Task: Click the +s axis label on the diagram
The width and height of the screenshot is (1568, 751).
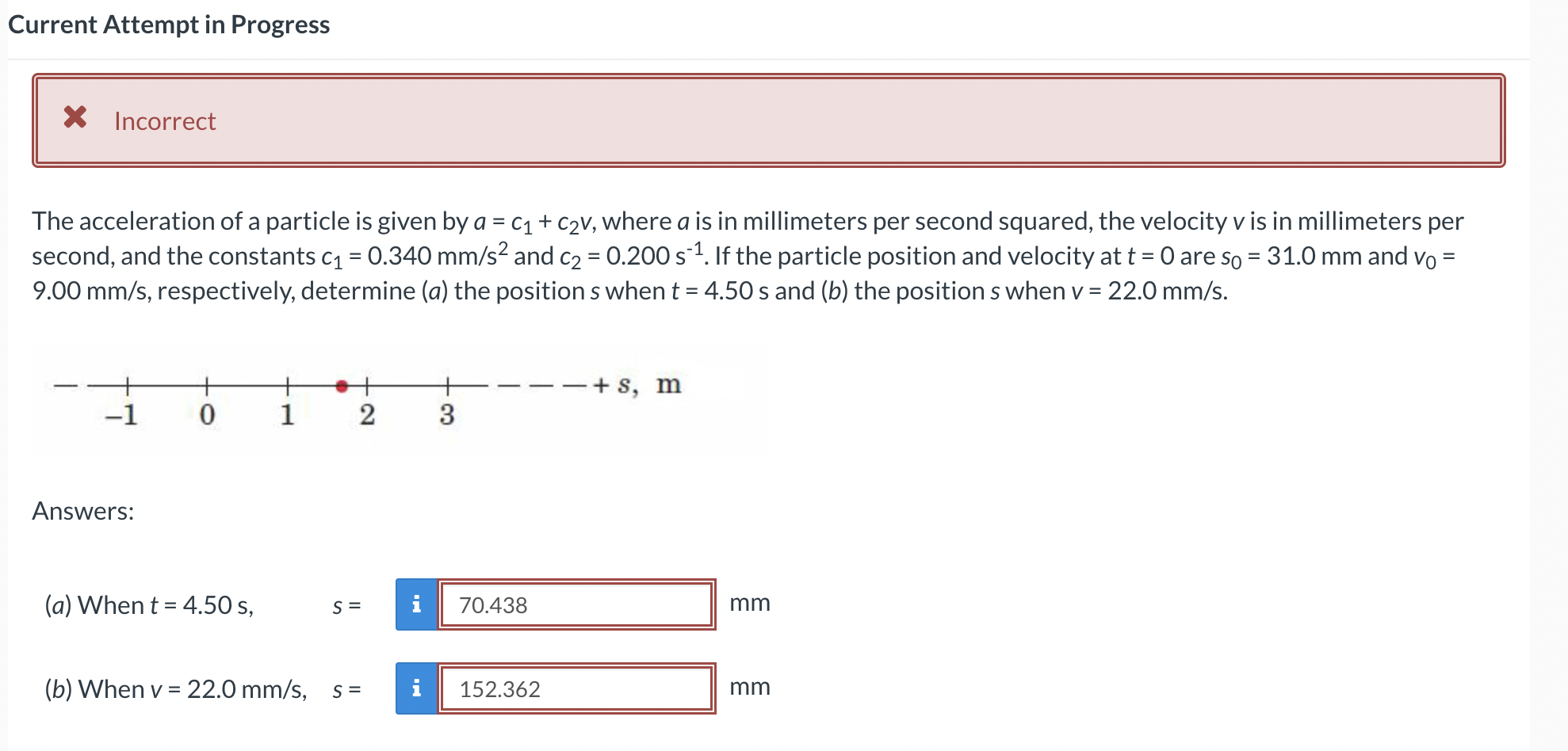Action: tap(634, 386)
